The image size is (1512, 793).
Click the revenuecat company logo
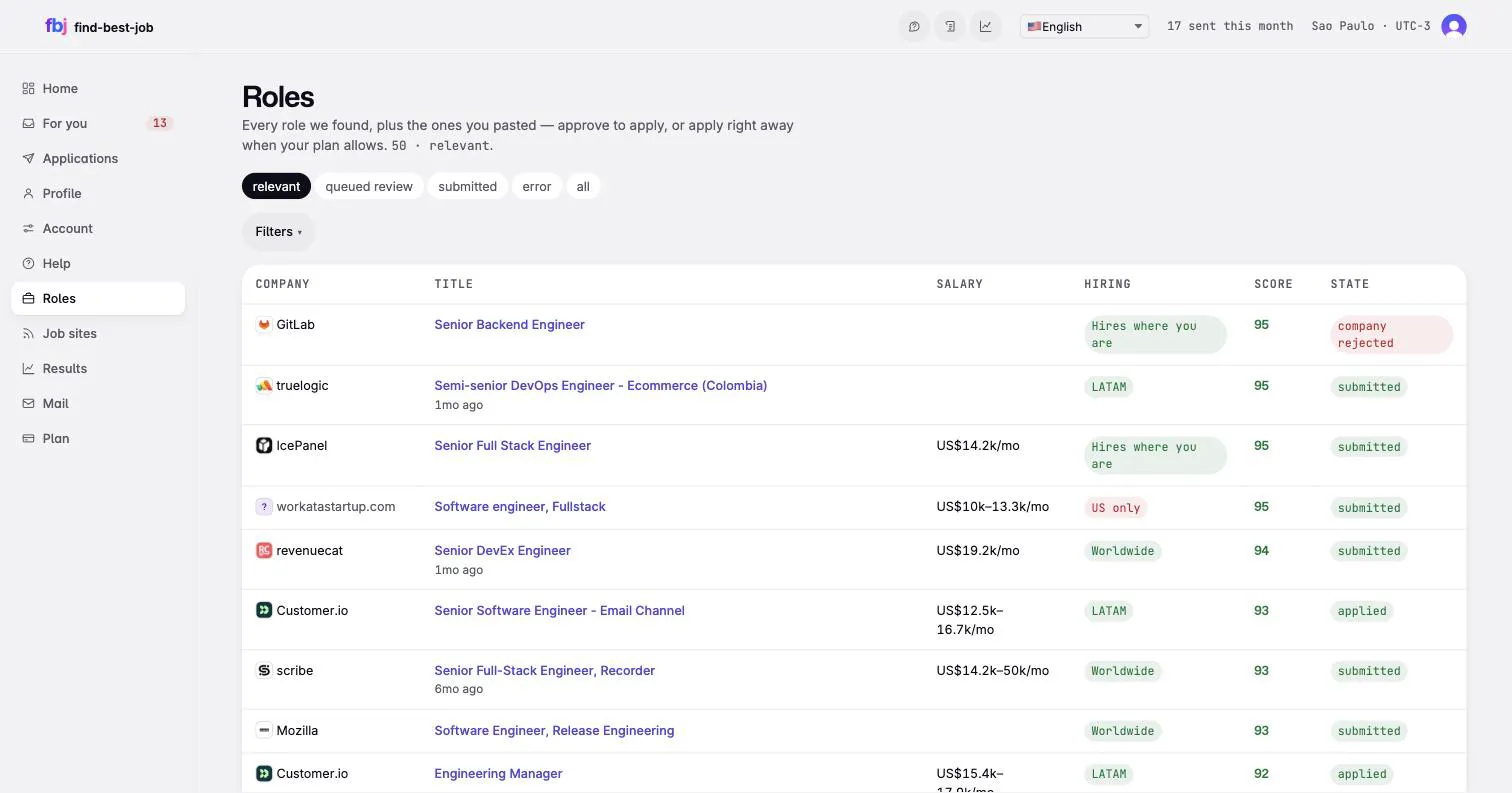264,551
